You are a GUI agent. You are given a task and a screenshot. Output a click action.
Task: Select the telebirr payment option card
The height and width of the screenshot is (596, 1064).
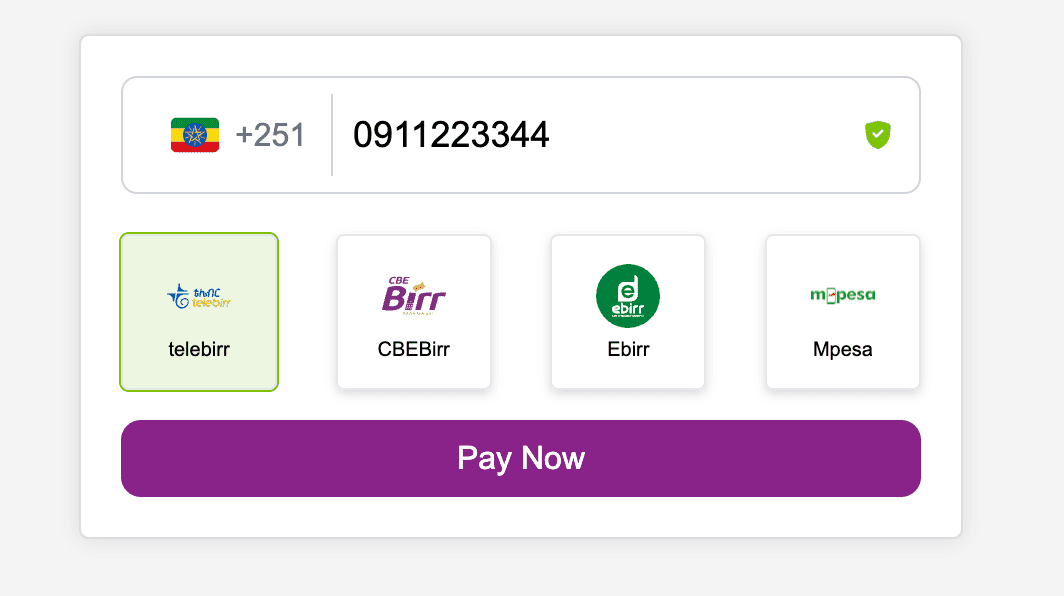pos(199,312)
